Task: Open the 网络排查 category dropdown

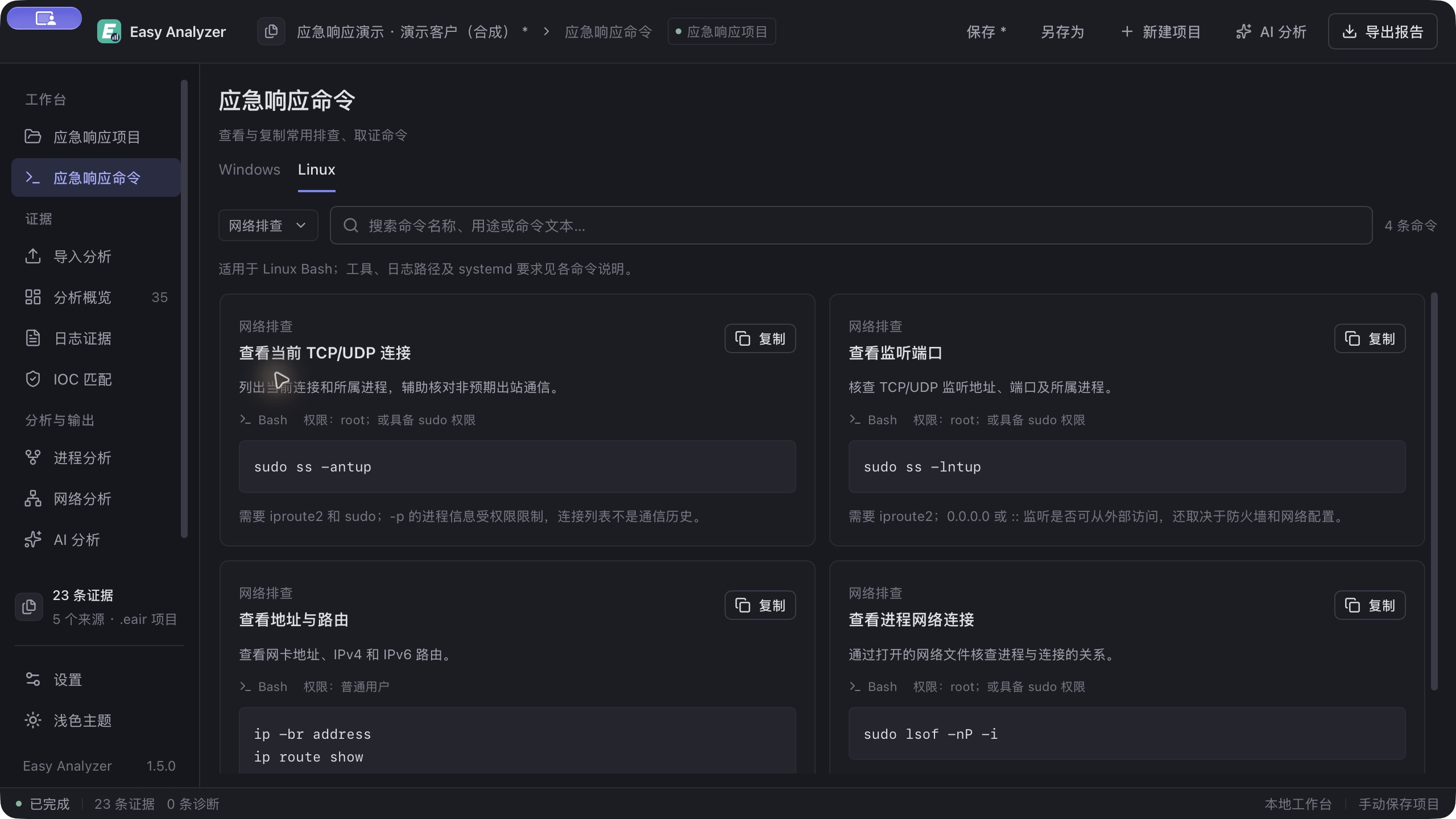Action: [268, 226]
